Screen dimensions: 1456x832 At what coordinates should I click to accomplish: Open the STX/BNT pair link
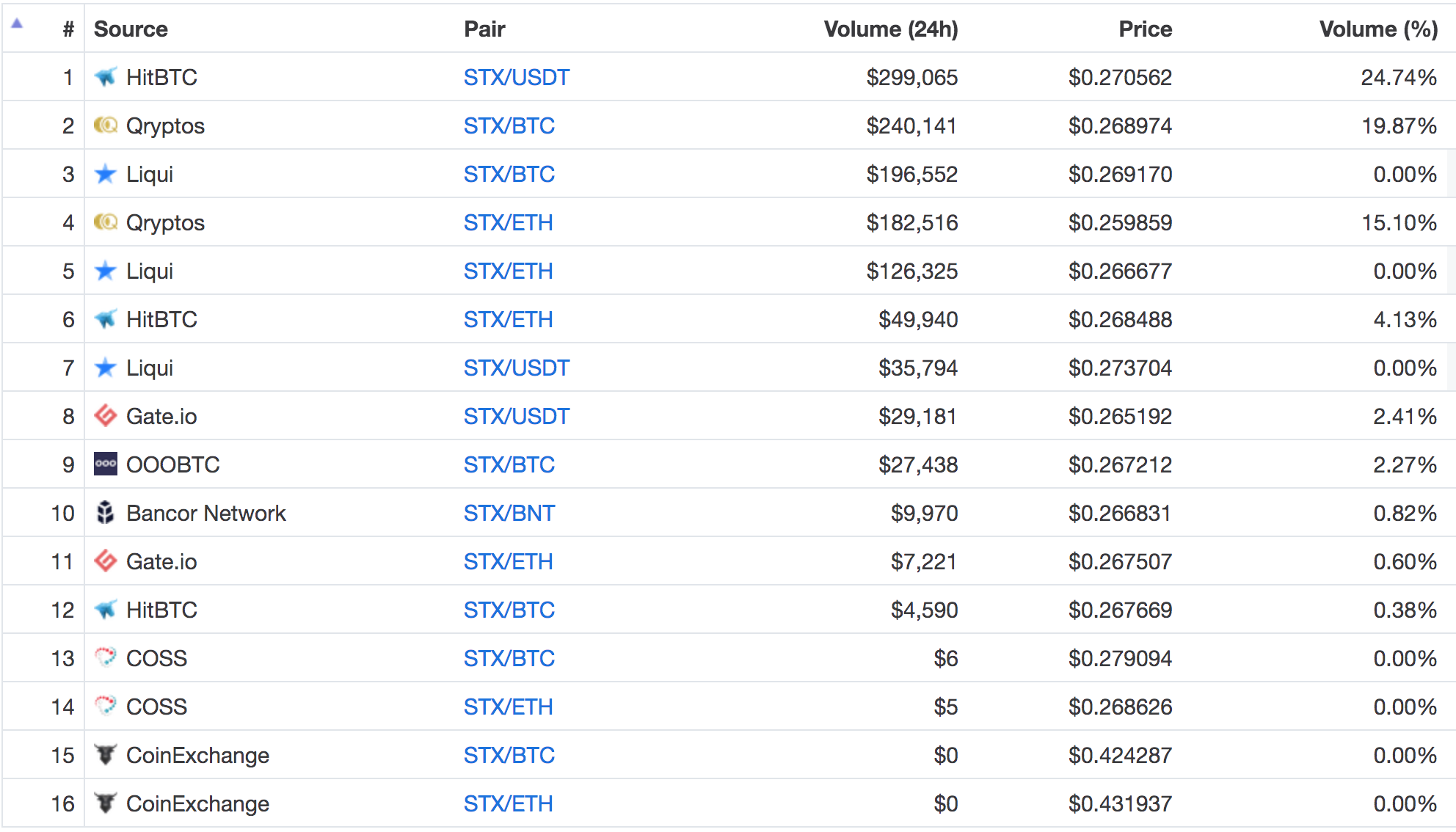(x=509, y=513)
